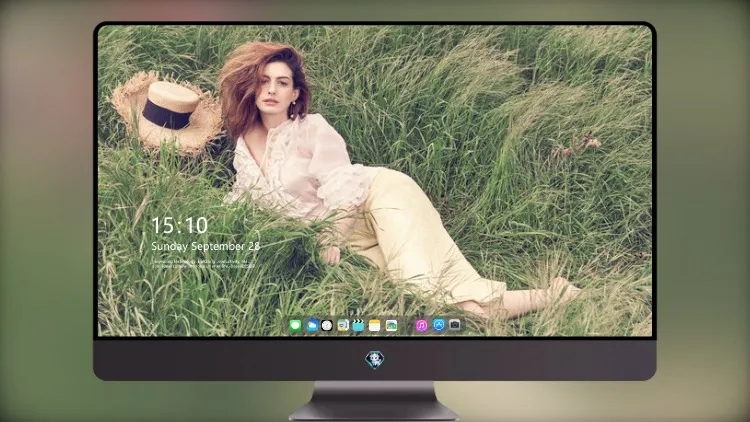Open the Weather app in dock
Viewport: 750px width, 422px height.
312,326
